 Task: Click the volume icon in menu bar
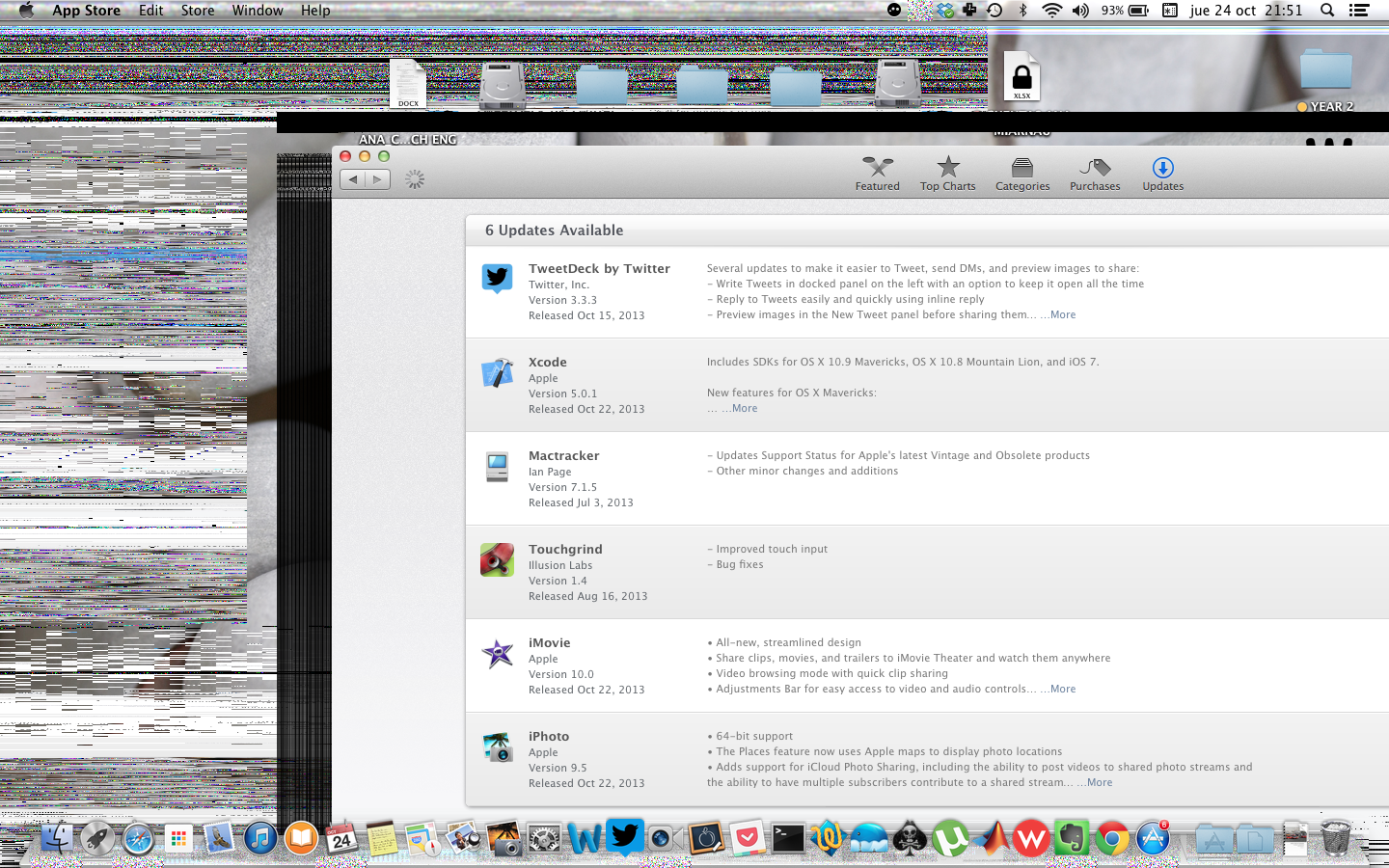click(1080, 10)
